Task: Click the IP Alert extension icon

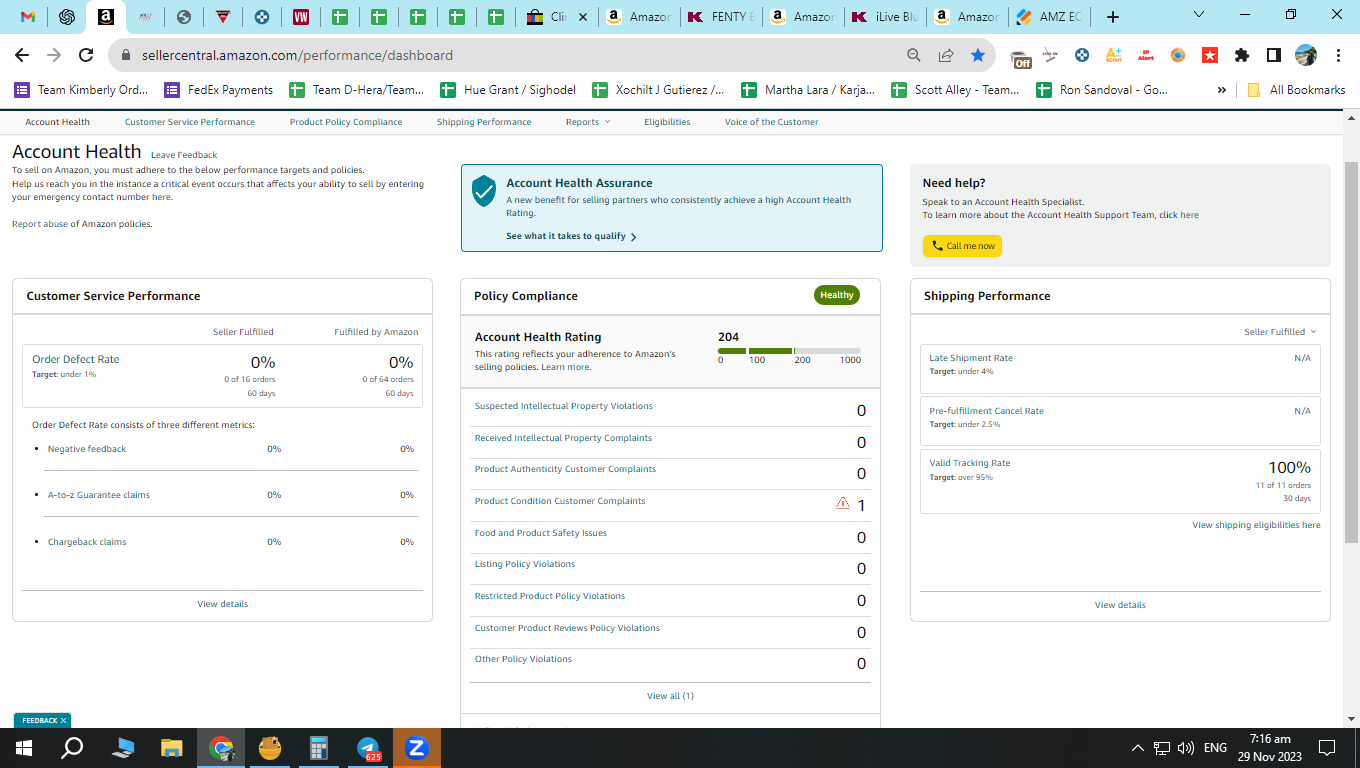Action: click(x=1146, y=55)
